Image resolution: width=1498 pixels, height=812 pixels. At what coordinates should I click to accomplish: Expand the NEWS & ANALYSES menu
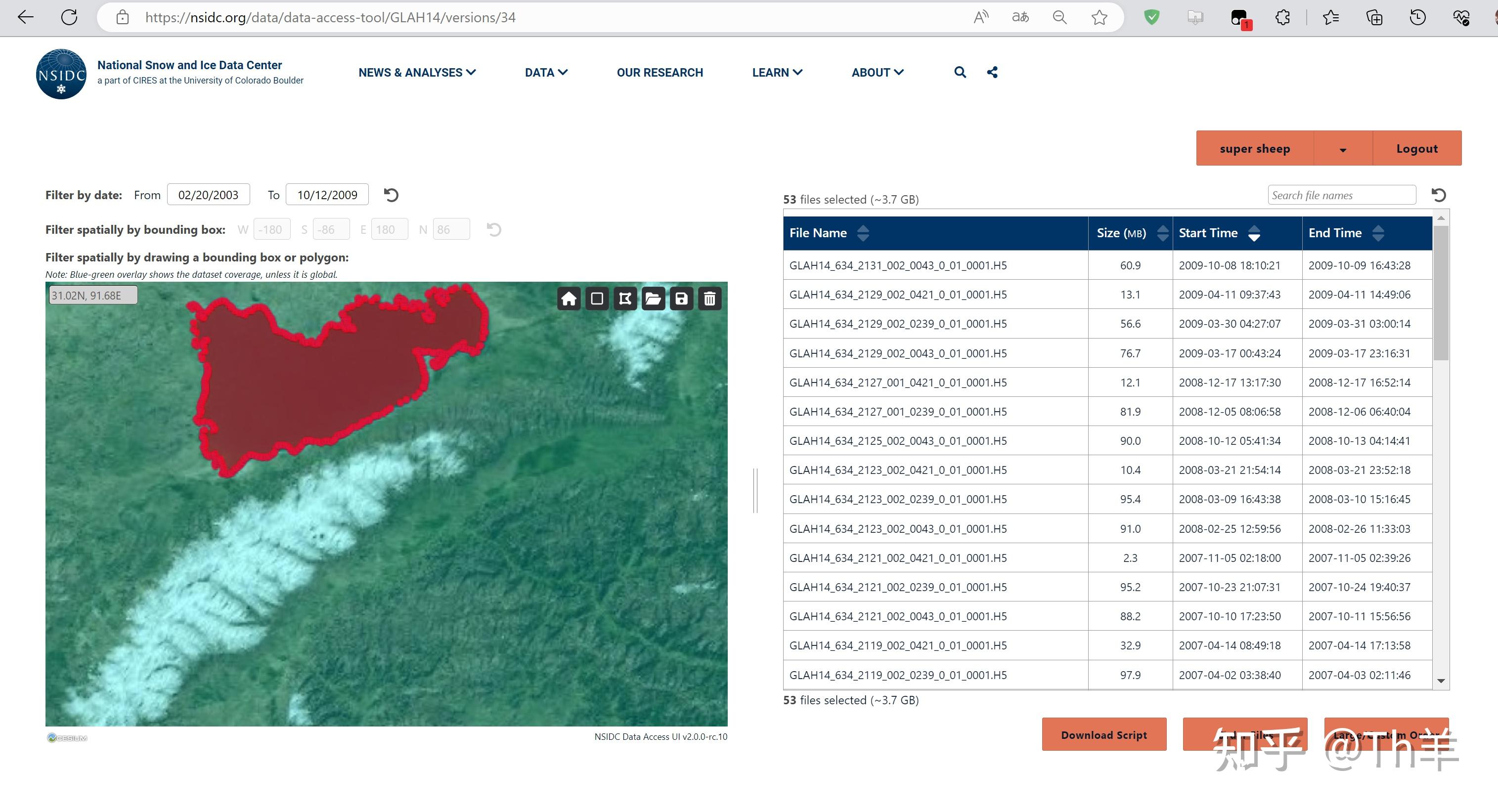[416, 73]
